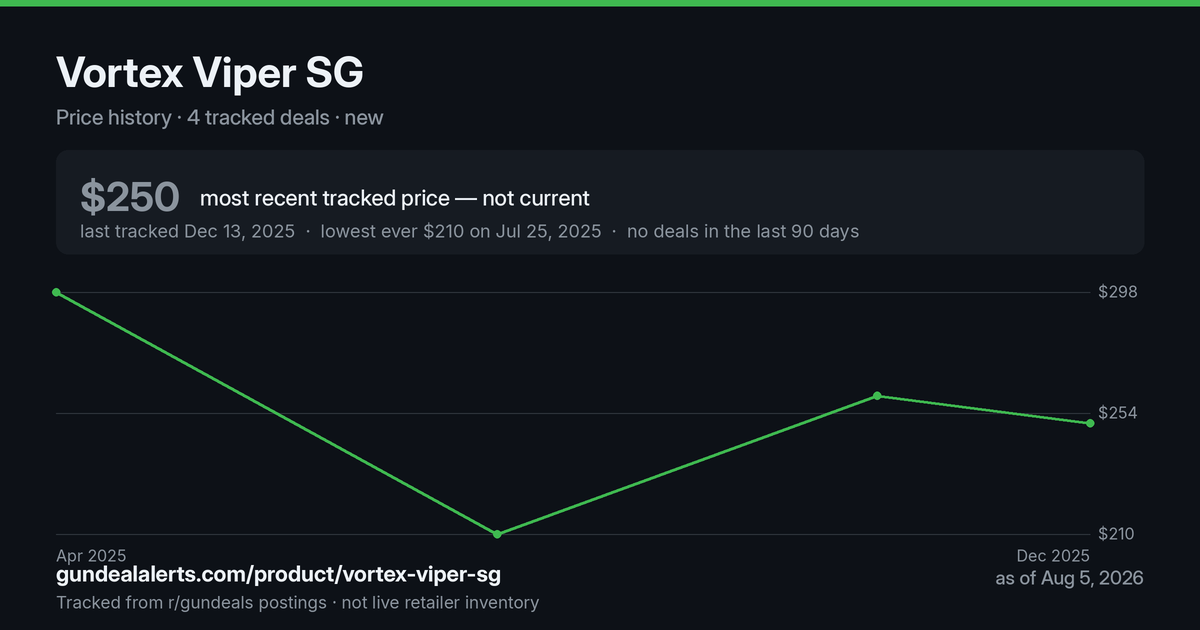The width and height of the screenshot is (1200, 630).
Task: Click the Apr 2025 x-axis label
Action: (x=91, y=555)
